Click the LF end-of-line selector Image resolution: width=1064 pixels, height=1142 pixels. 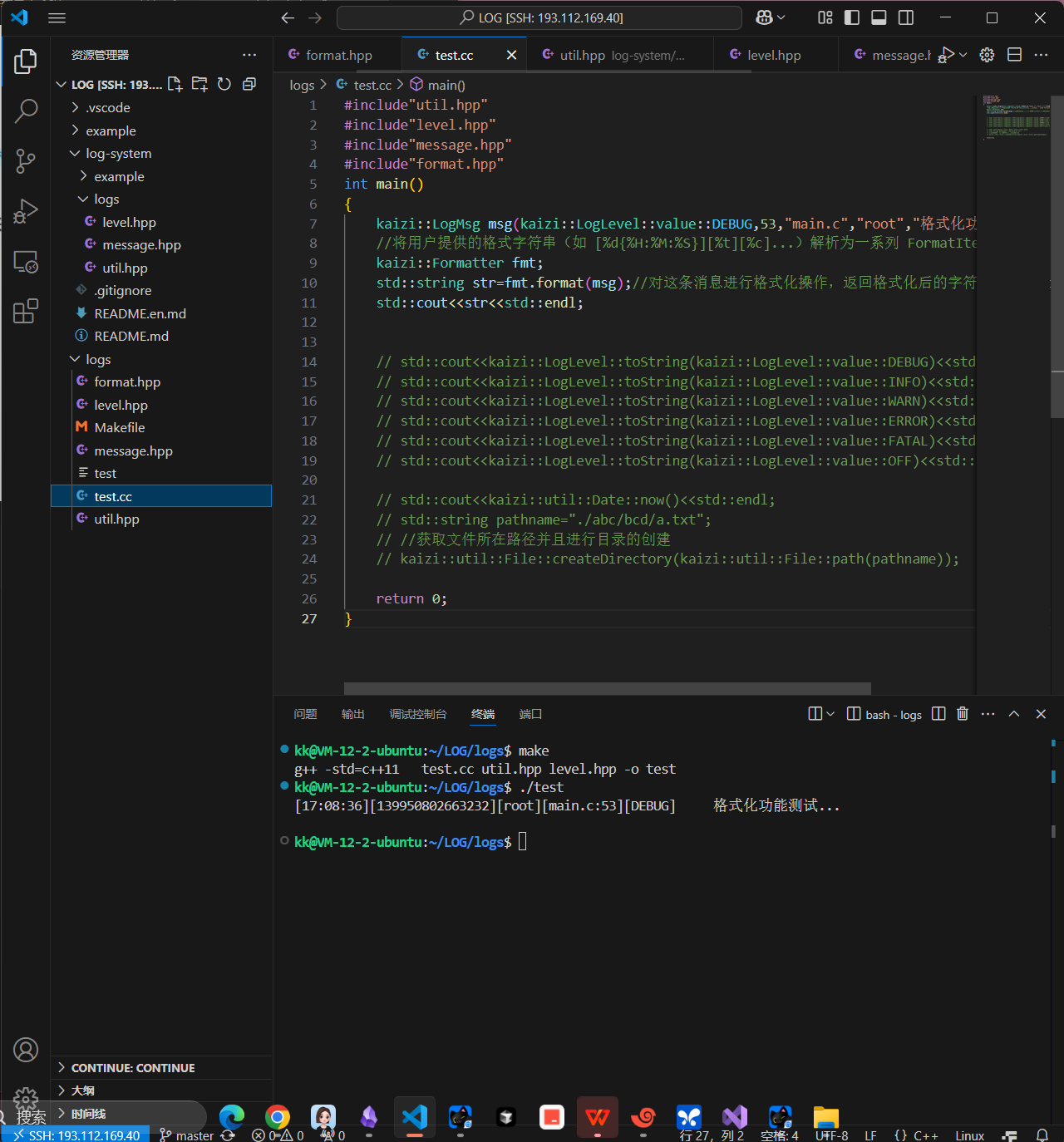(870, 1135)
